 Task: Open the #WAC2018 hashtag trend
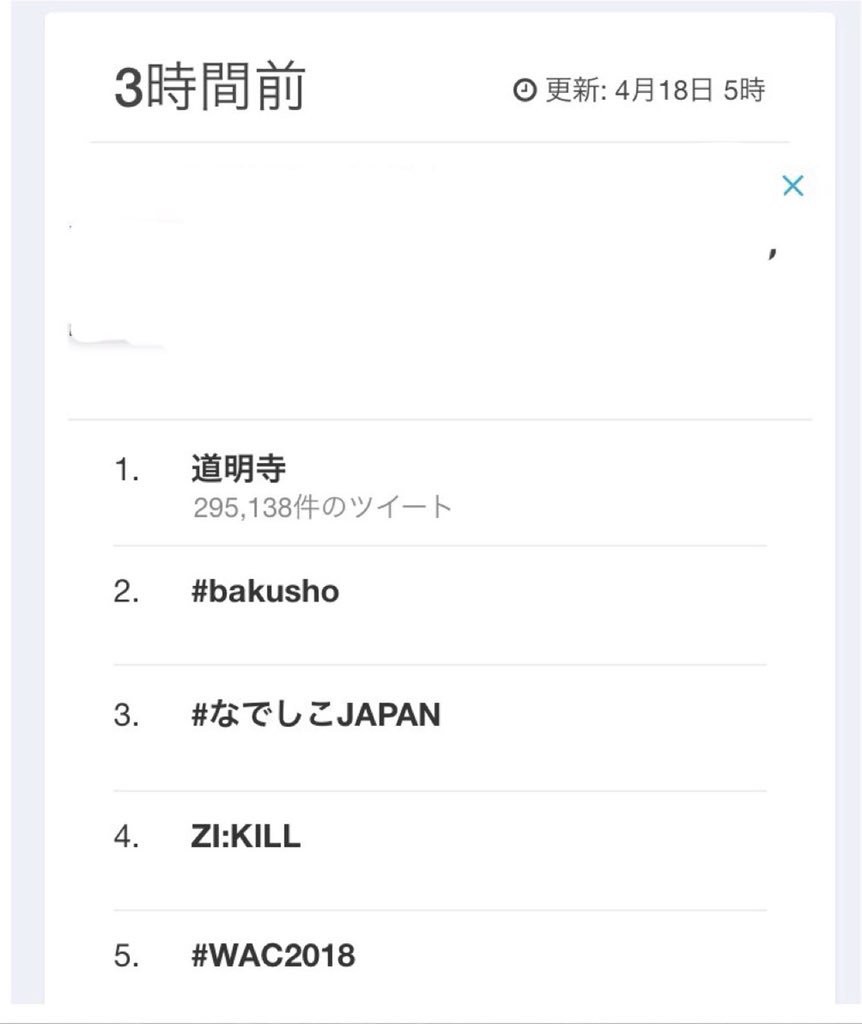pos(273,956)
